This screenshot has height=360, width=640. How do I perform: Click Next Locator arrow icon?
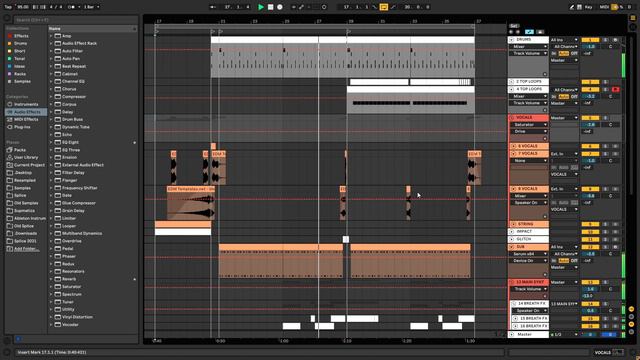coord(518,32)
